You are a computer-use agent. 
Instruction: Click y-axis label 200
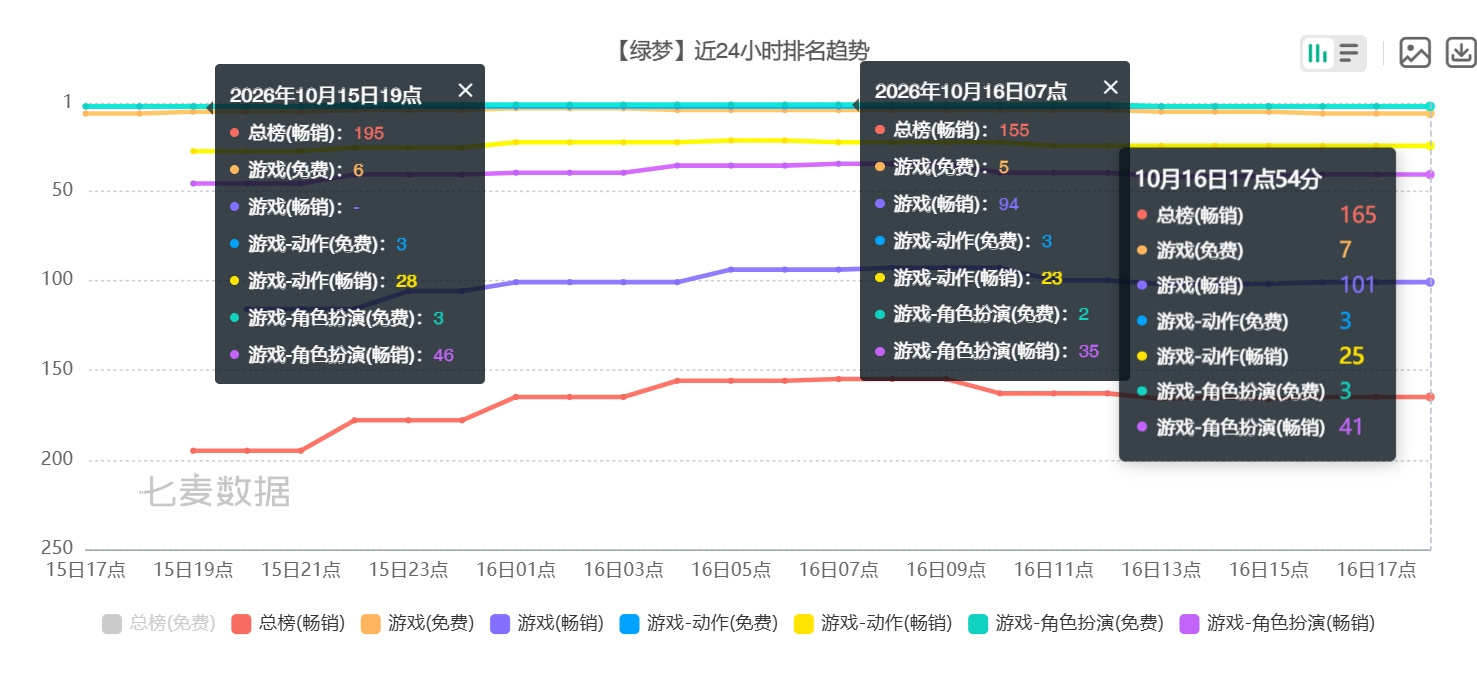(x=57, y=459)
